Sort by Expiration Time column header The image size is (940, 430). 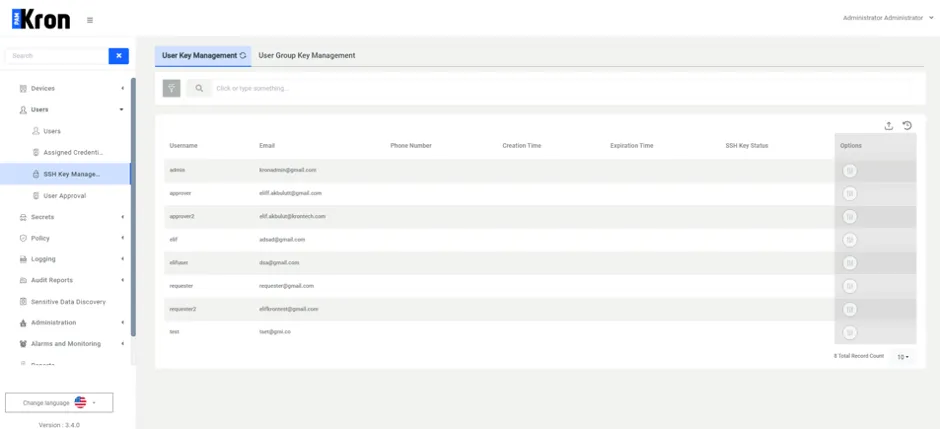(632, 146)
